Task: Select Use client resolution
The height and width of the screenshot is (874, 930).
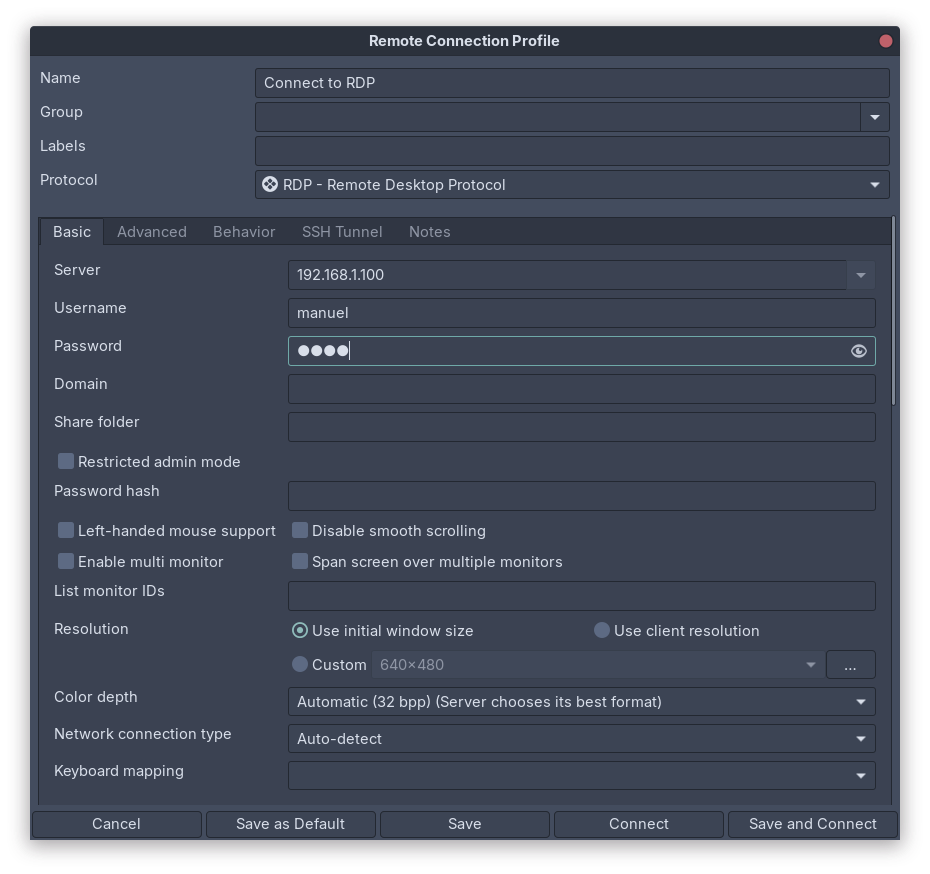Action: tap(601, 631)
